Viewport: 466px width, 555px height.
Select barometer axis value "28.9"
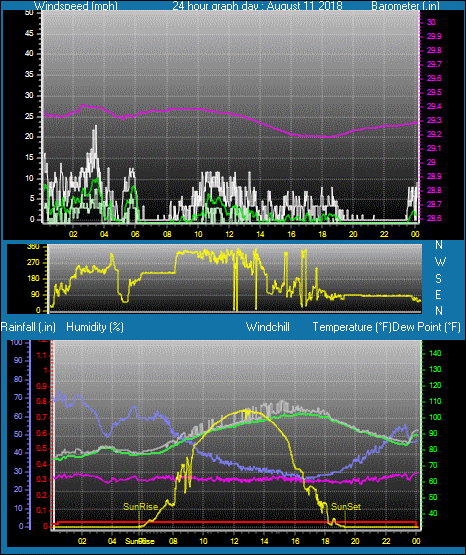[434, 176]
